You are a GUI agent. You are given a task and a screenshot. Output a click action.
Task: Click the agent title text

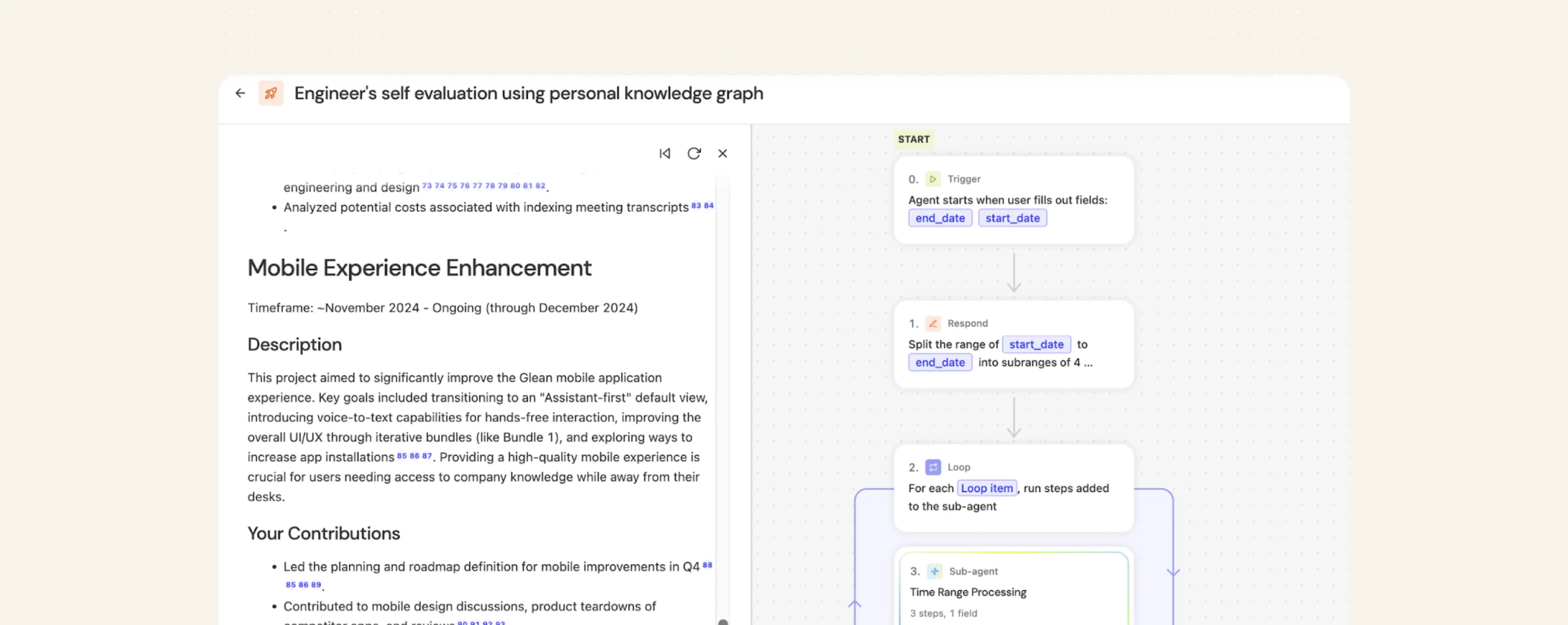528,93
